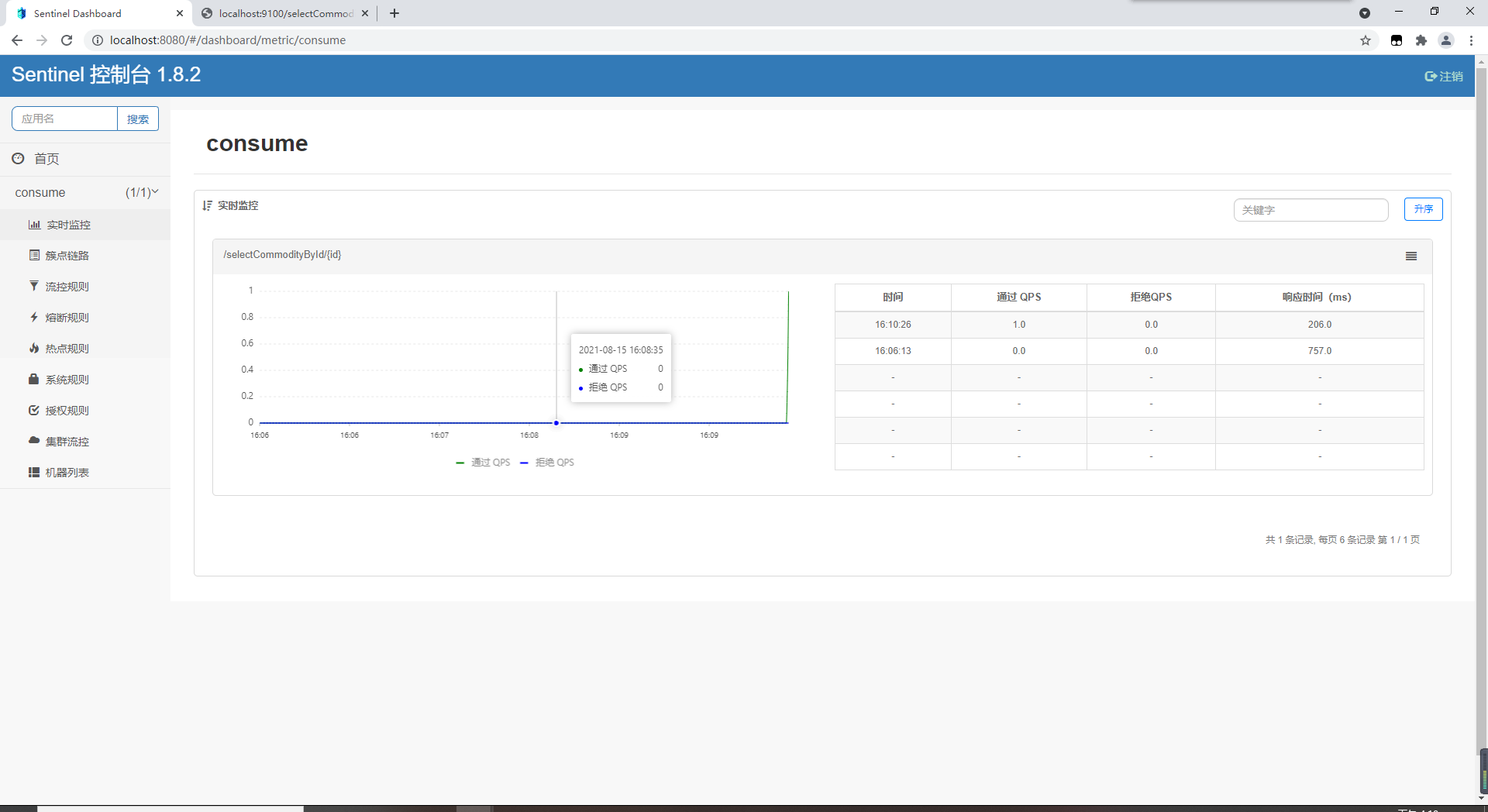Open browser extensions puzzle icon
The width and height of the screenshot is (1488, 812).
pyautogui.click(x=1421, y=40)
